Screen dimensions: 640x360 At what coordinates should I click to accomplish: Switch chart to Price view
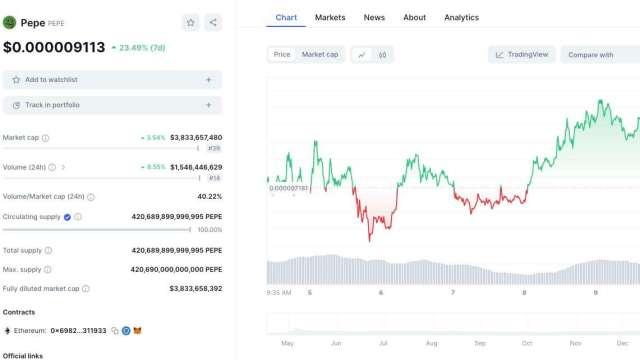[282, 54]
